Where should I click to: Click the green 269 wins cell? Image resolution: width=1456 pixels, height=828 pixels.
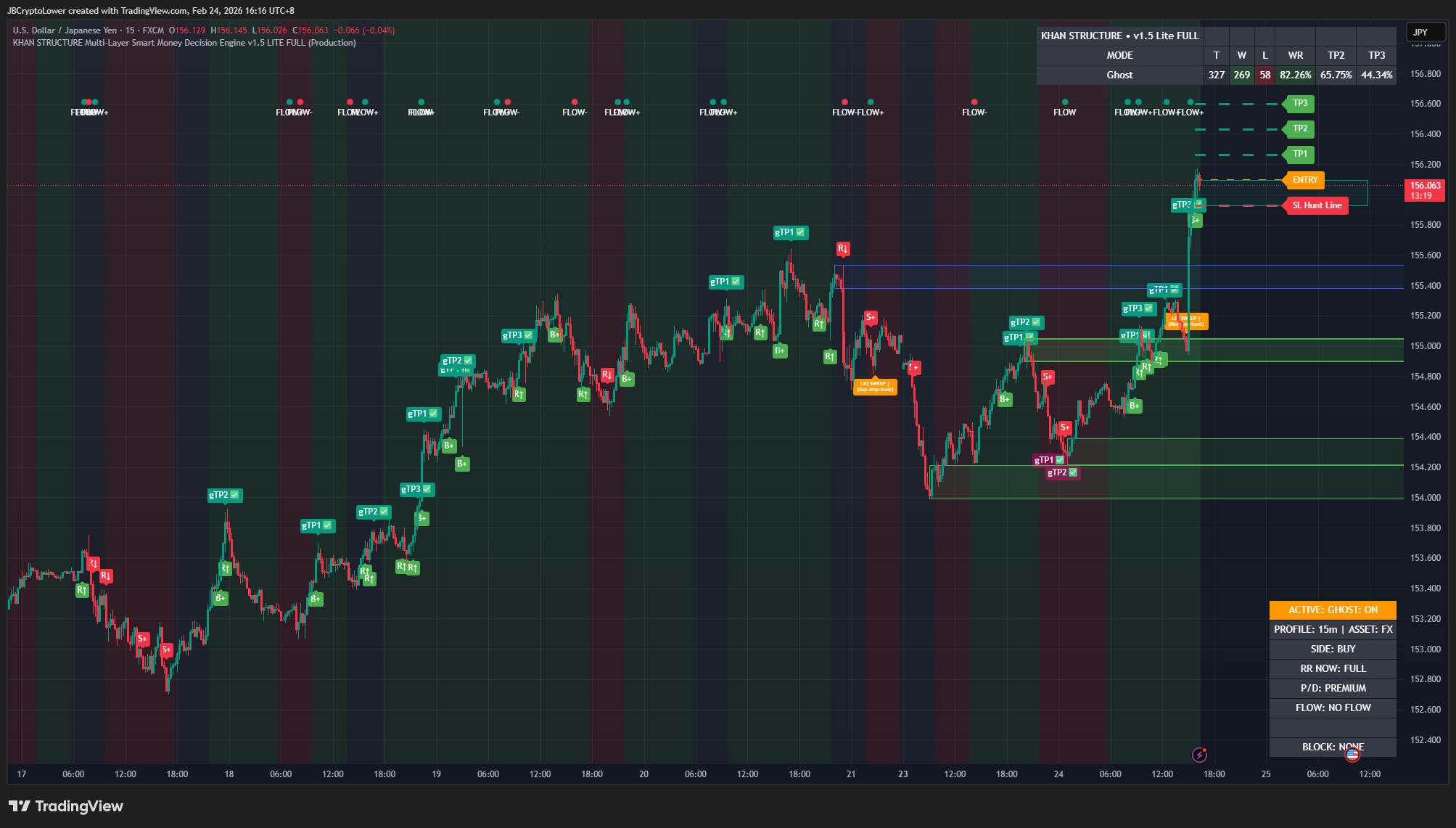coord(1241,75)
